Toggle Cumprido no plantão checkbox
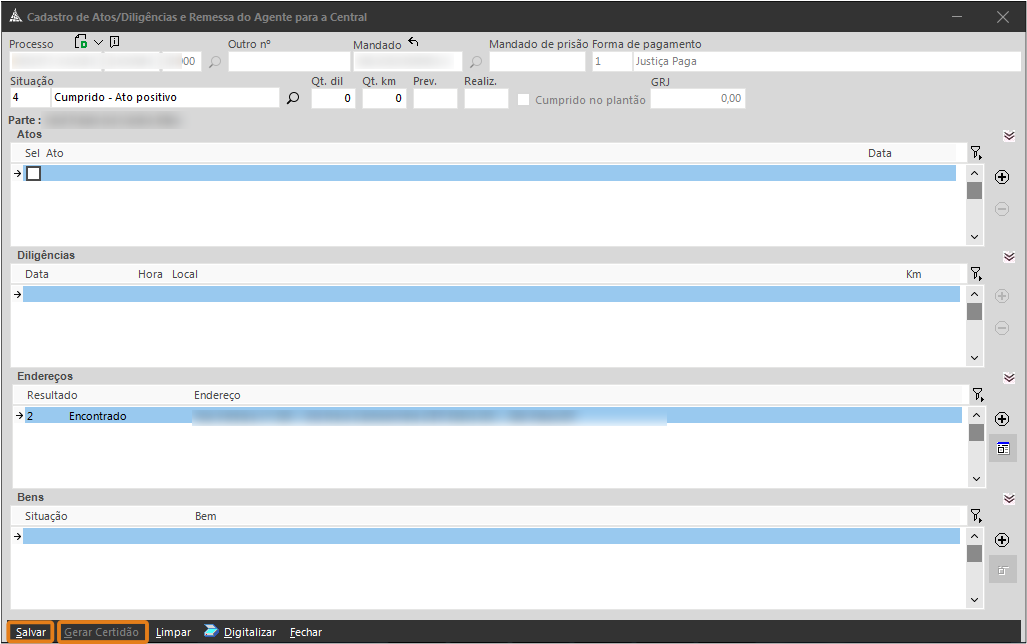 click(523, 100)
